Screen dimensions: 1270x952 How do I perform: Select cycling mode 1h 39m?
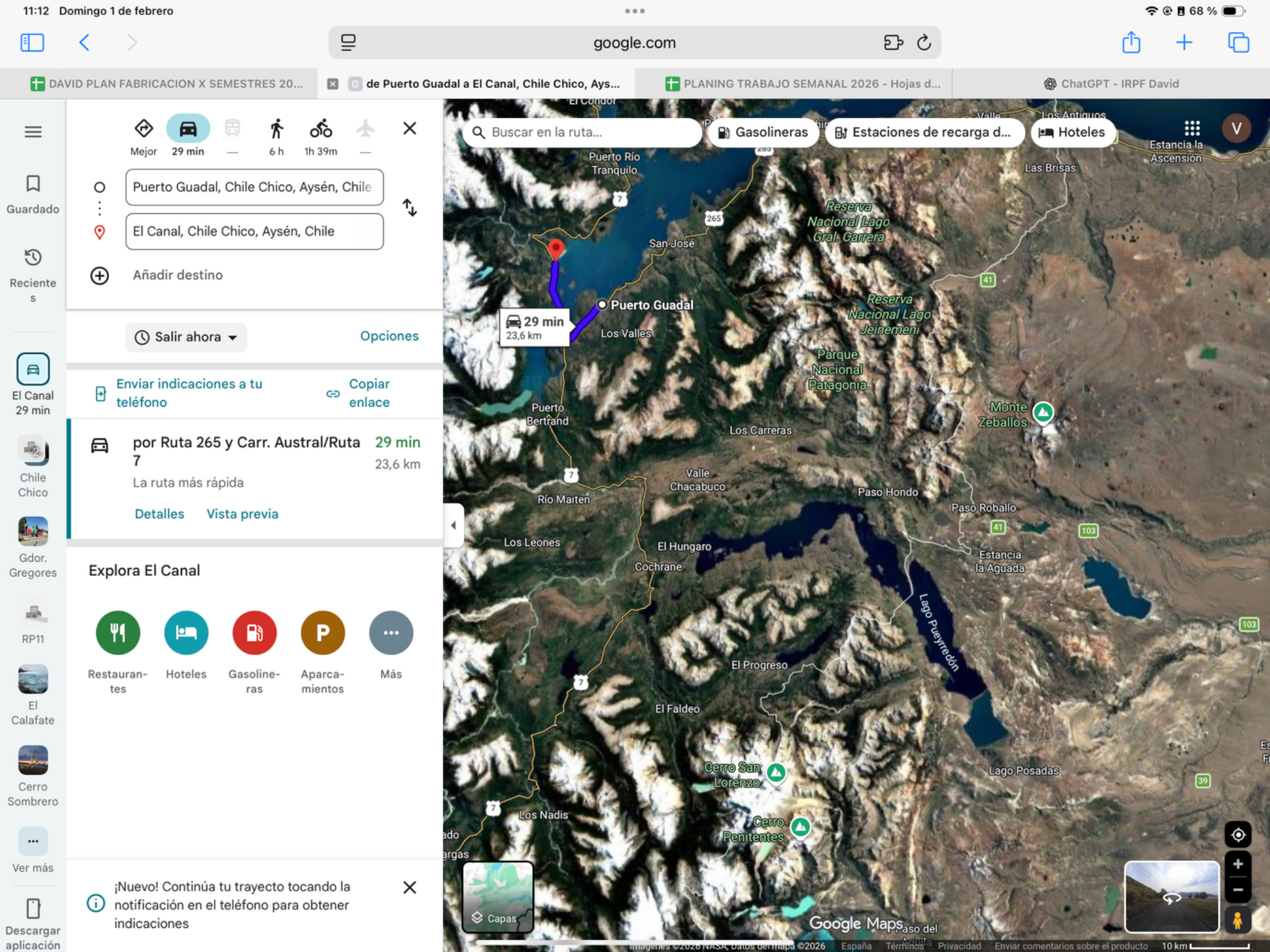pyautogui.click(x=321, y=138)
